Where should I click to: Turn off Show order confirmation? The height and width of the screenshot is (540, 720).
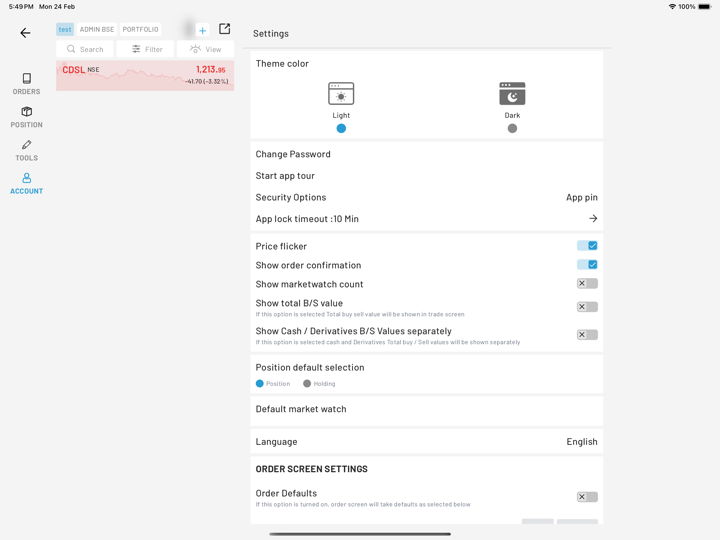[587, 265]
